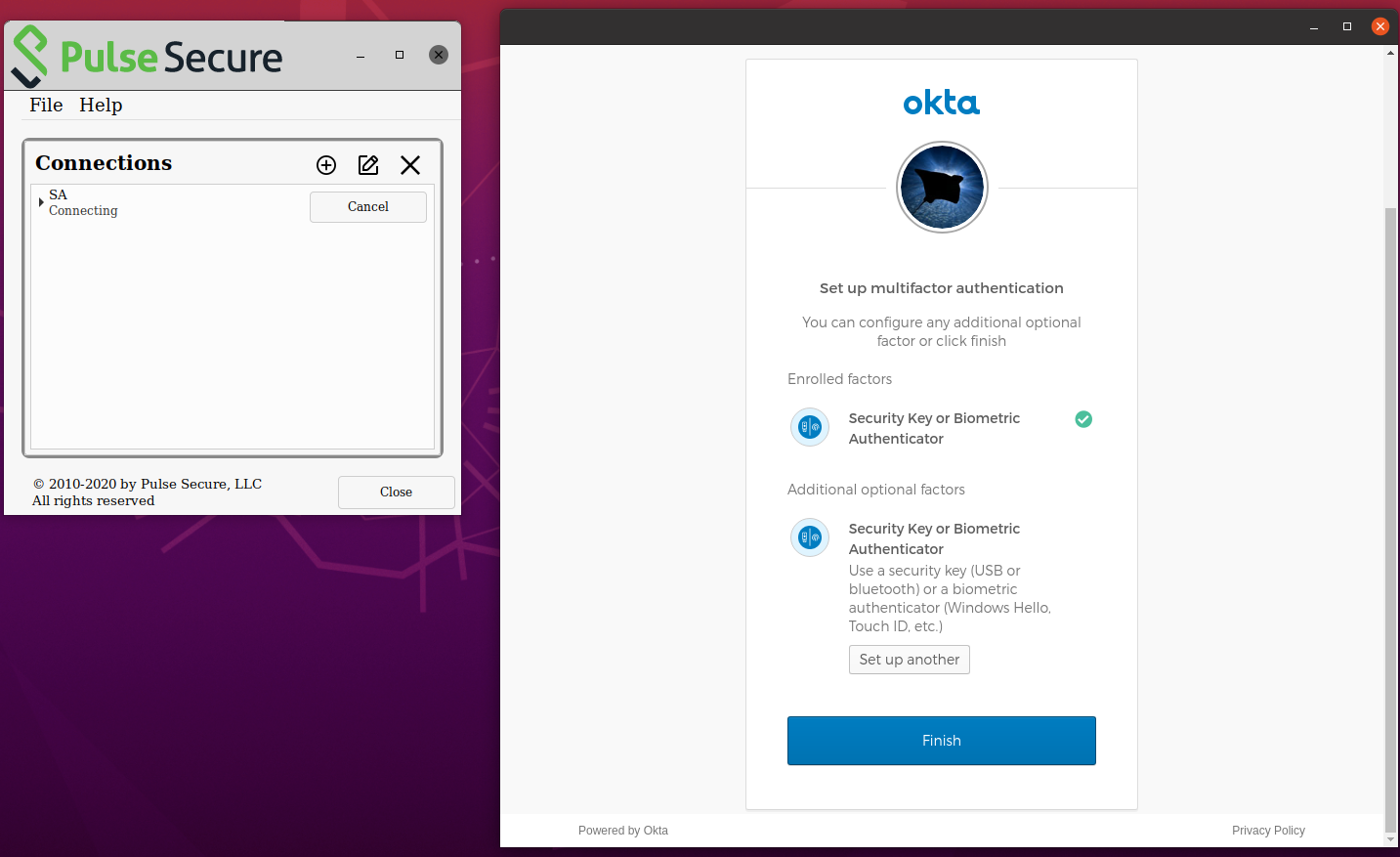The width and height of the screenshot is (1400, 857).
Task: Expand the SA connection details arrow
Action: pyautogui.click(x=41, y=202)
